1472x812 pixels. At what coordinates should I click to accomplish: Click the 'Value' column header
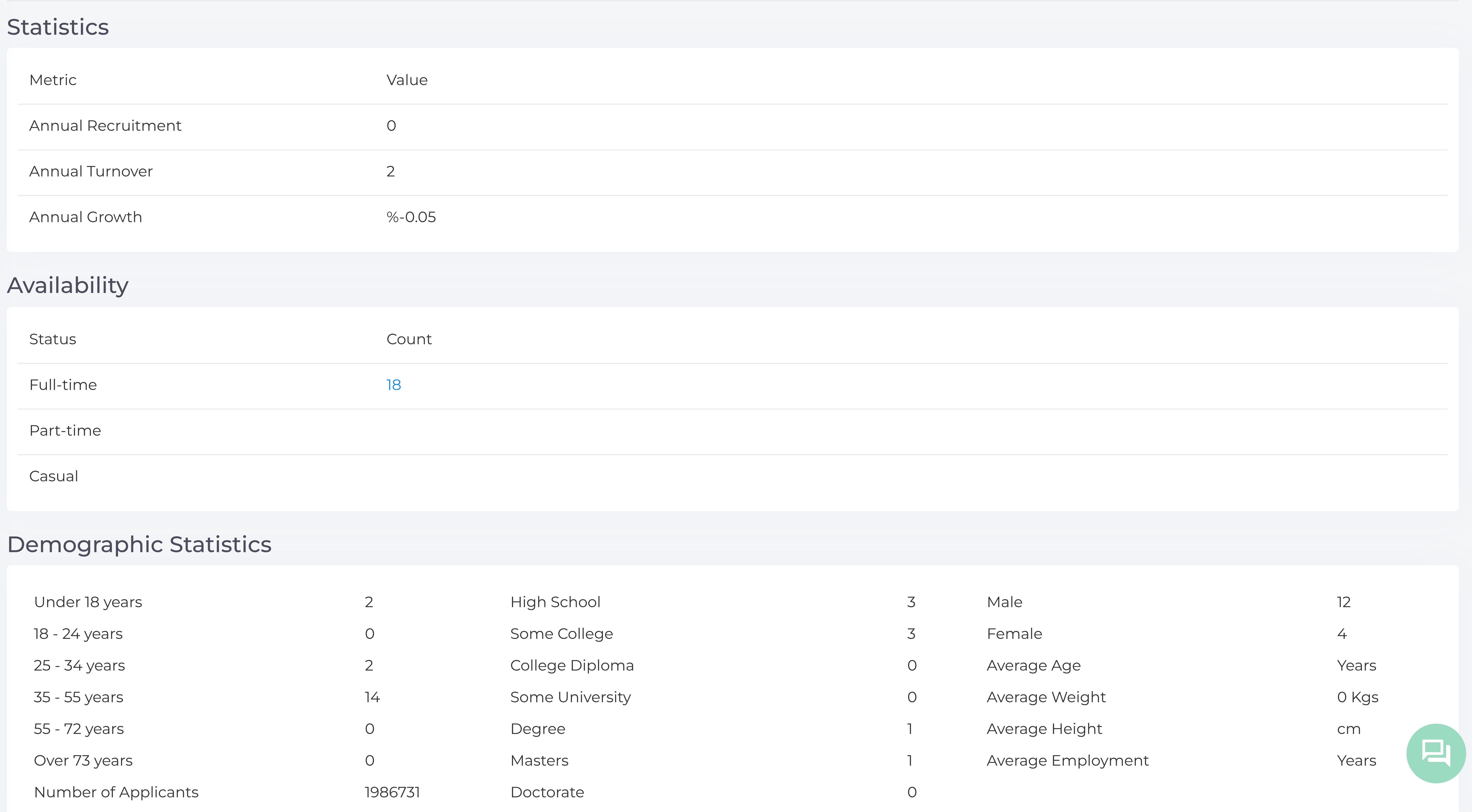[x=407, y=80]
